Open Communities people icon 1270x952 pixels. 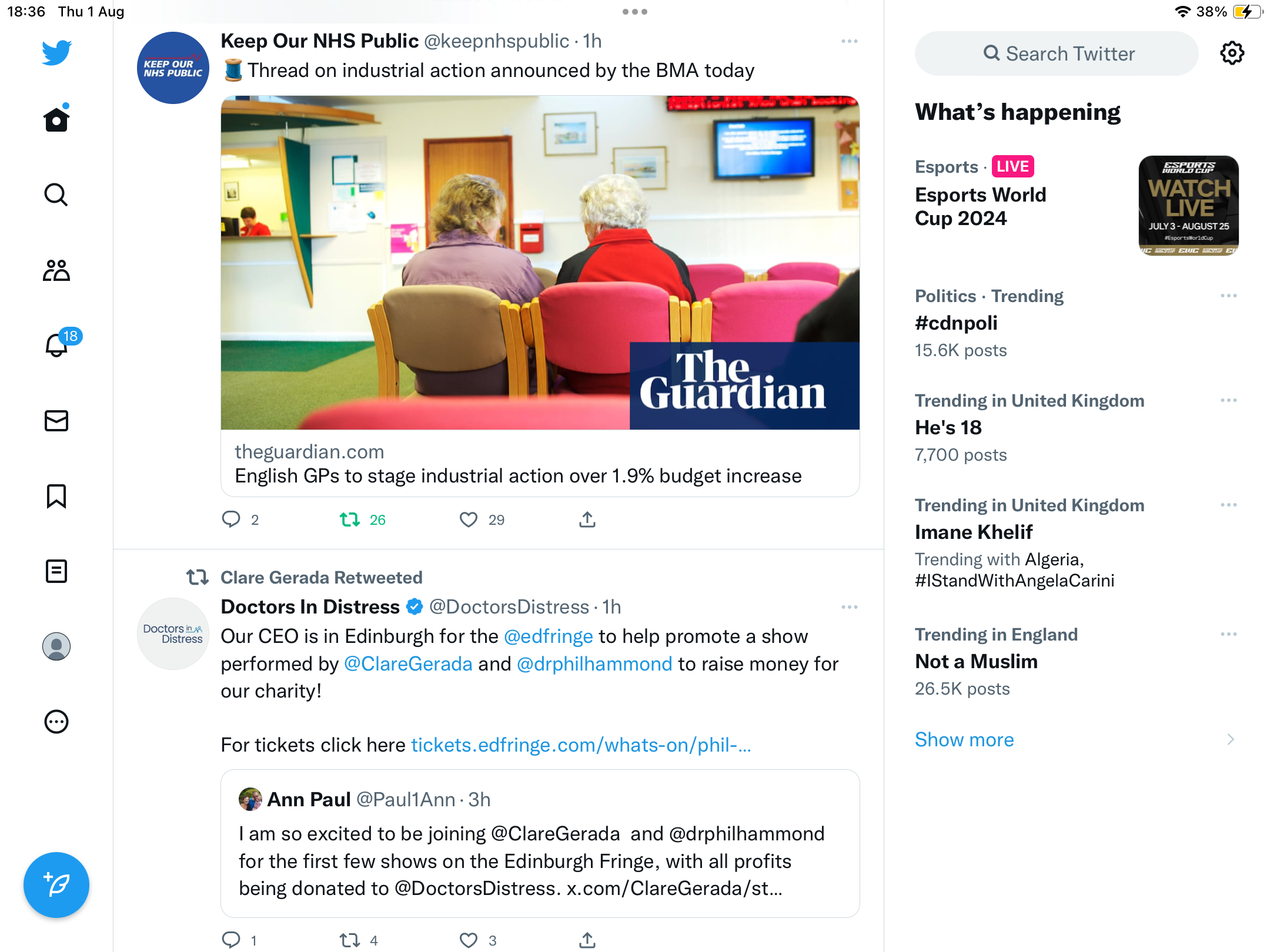coord(56,270)
